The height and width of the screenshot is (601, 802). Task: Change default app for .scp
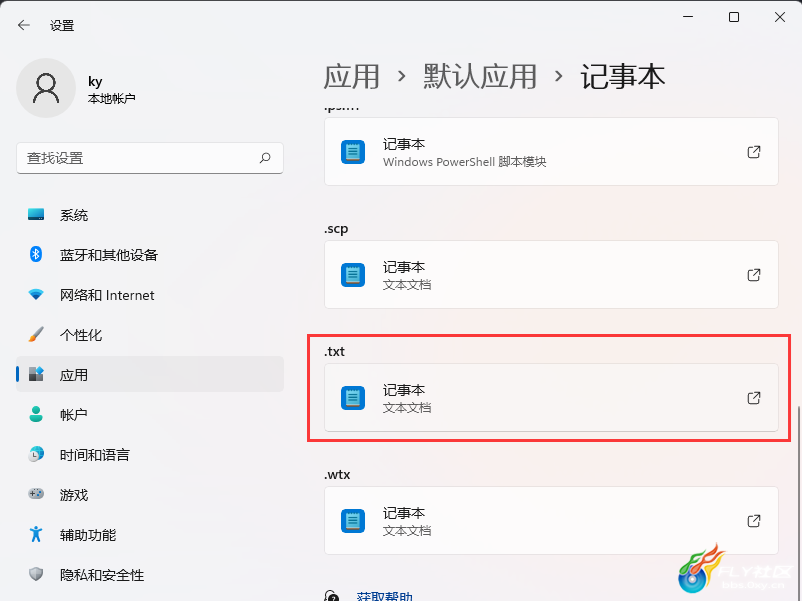pyautogui.click(x=551, y=275)
